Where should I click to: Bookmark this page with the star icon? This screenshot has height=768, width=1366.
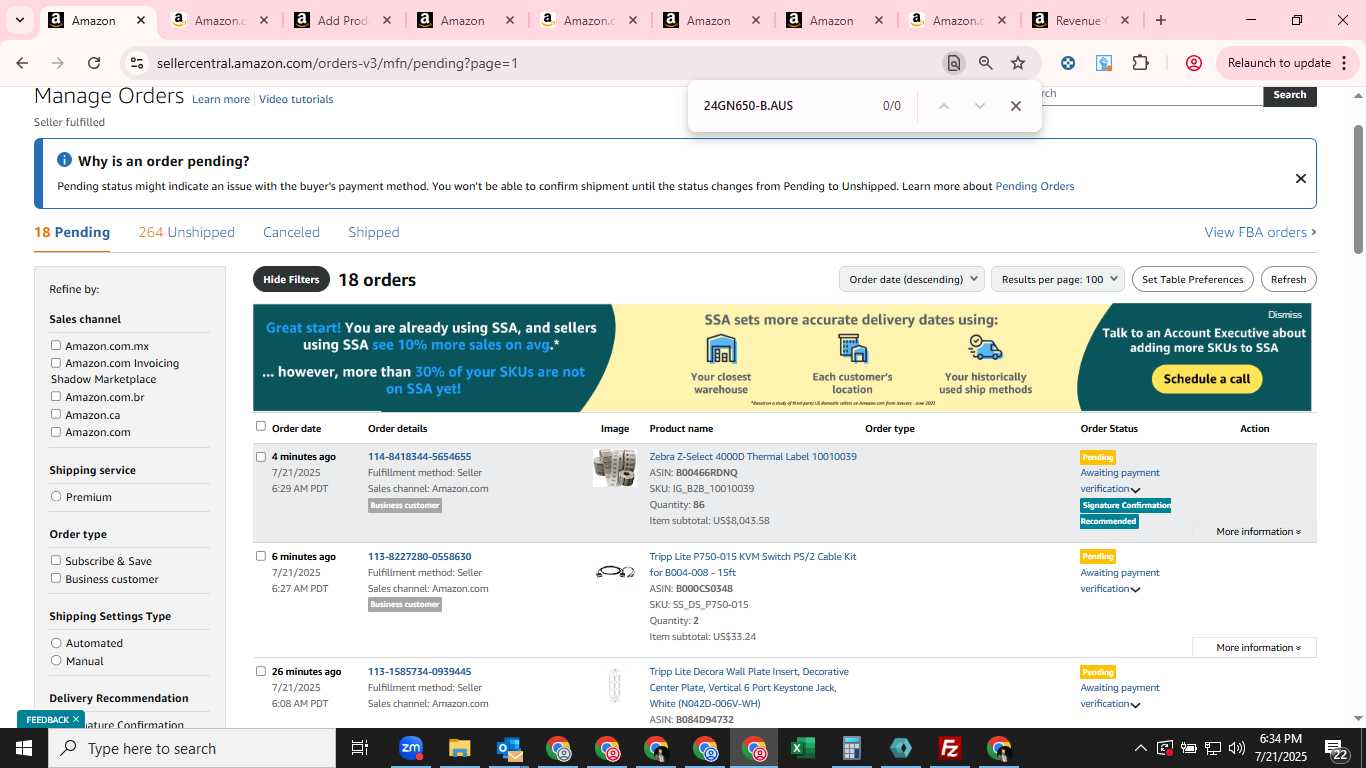pos(1018,63)
